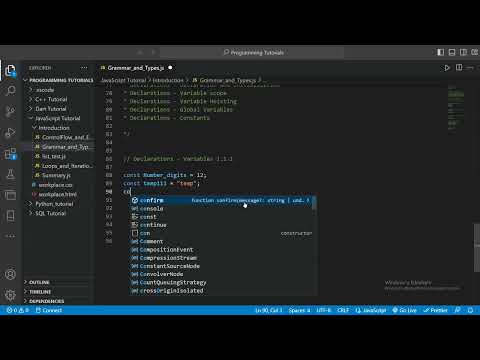480x360 pixels.
Task: Click the CRLF line ending indicator
Action: coord(343,310)
